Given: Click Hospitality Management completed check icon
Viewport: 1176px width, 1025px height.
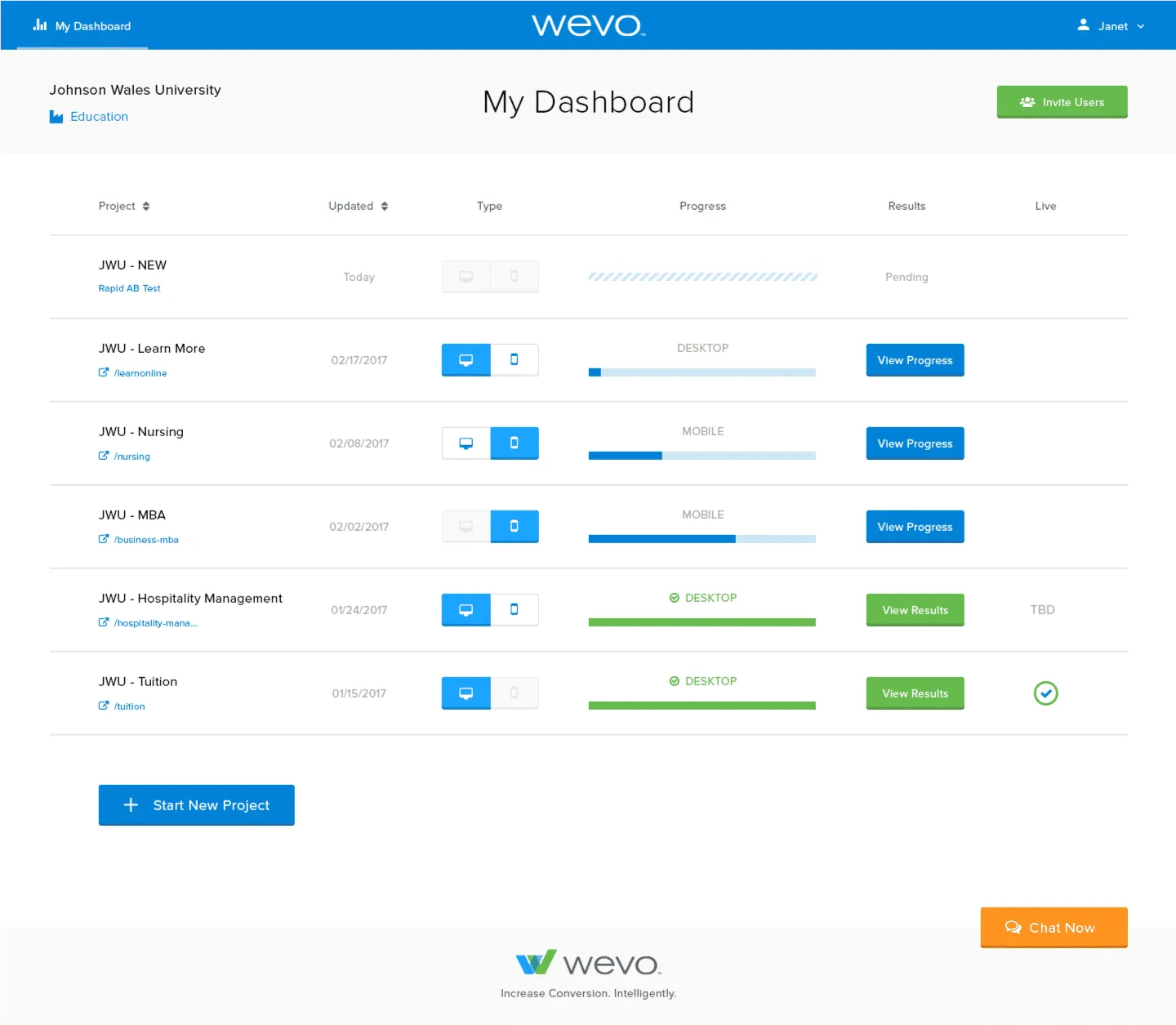Looking at the screenshot, I should 675,598.
